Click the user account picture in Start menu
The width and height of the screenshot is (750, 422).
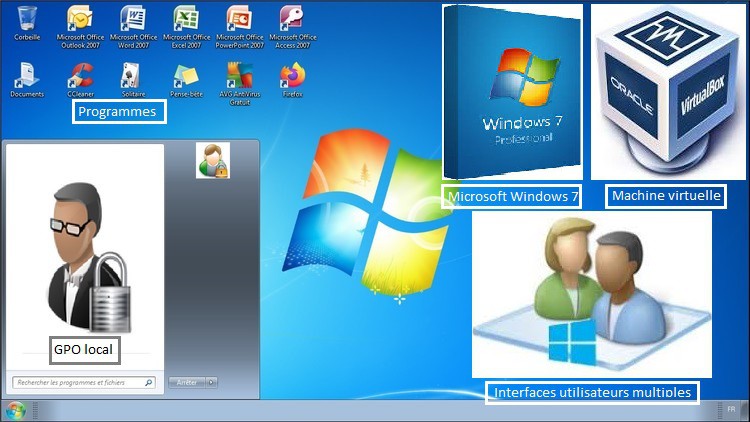coord(213,160)
